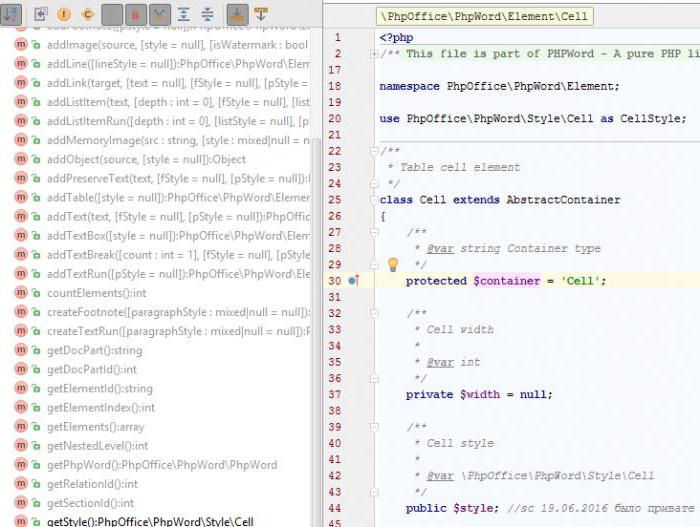Screen dimensions: 700x527
Task: Toggle the orange Show Constants 'C' icon
Action: [88, 14]
